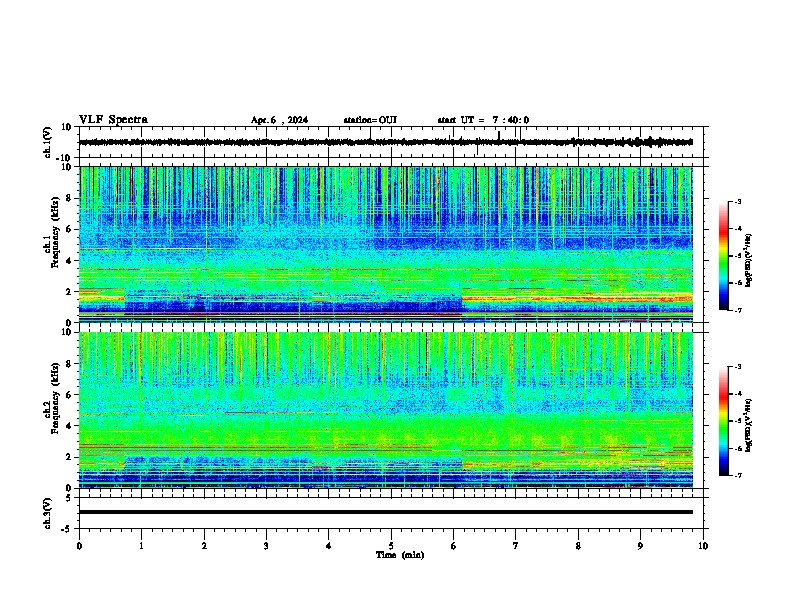The image size is (792, 612).
Task: Click the "ch.1(V)" waveform axis label
Action: point(47,142)
